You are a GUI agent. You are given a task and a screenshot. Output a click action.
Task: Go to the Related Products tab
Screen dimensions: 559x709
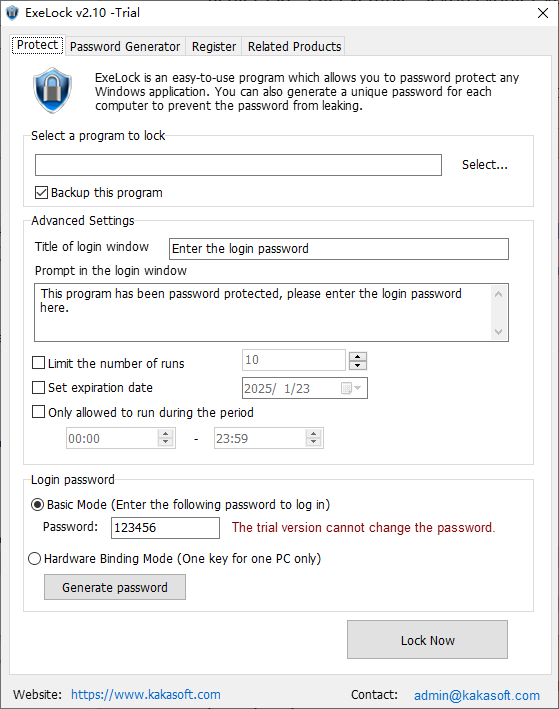pyautogui.click(x=294, y=47)
